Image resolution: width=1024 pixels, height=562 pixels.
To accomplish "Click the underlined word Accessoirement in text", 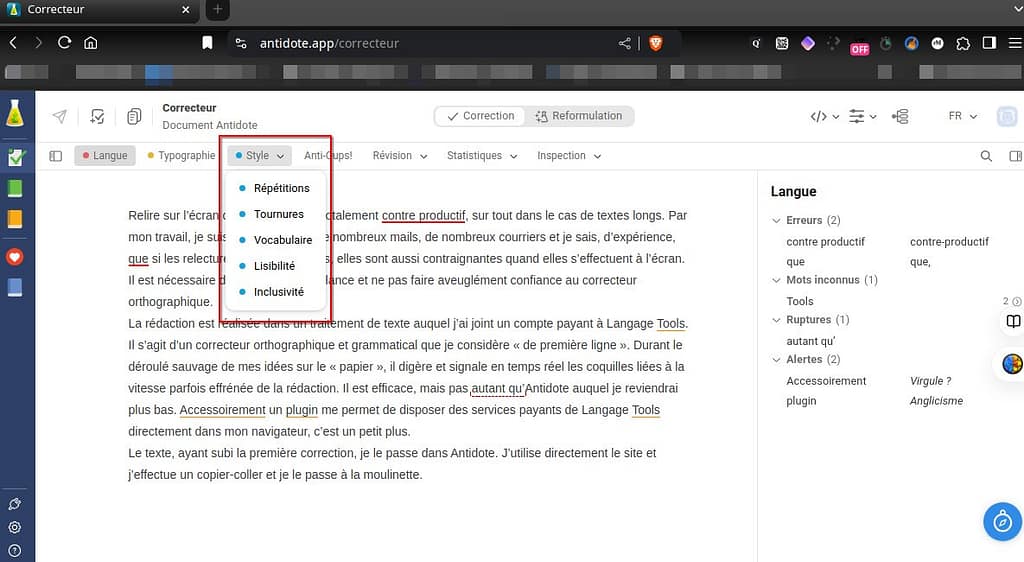I will [x=222, y=410].
